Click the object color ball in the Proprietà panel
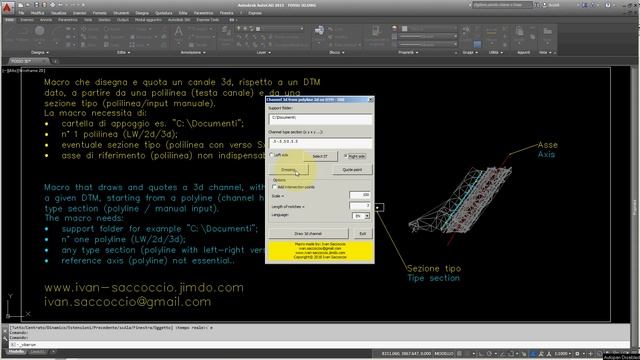Image resolution: width=640 pixels, height=360 pixels. pos(394,28)
